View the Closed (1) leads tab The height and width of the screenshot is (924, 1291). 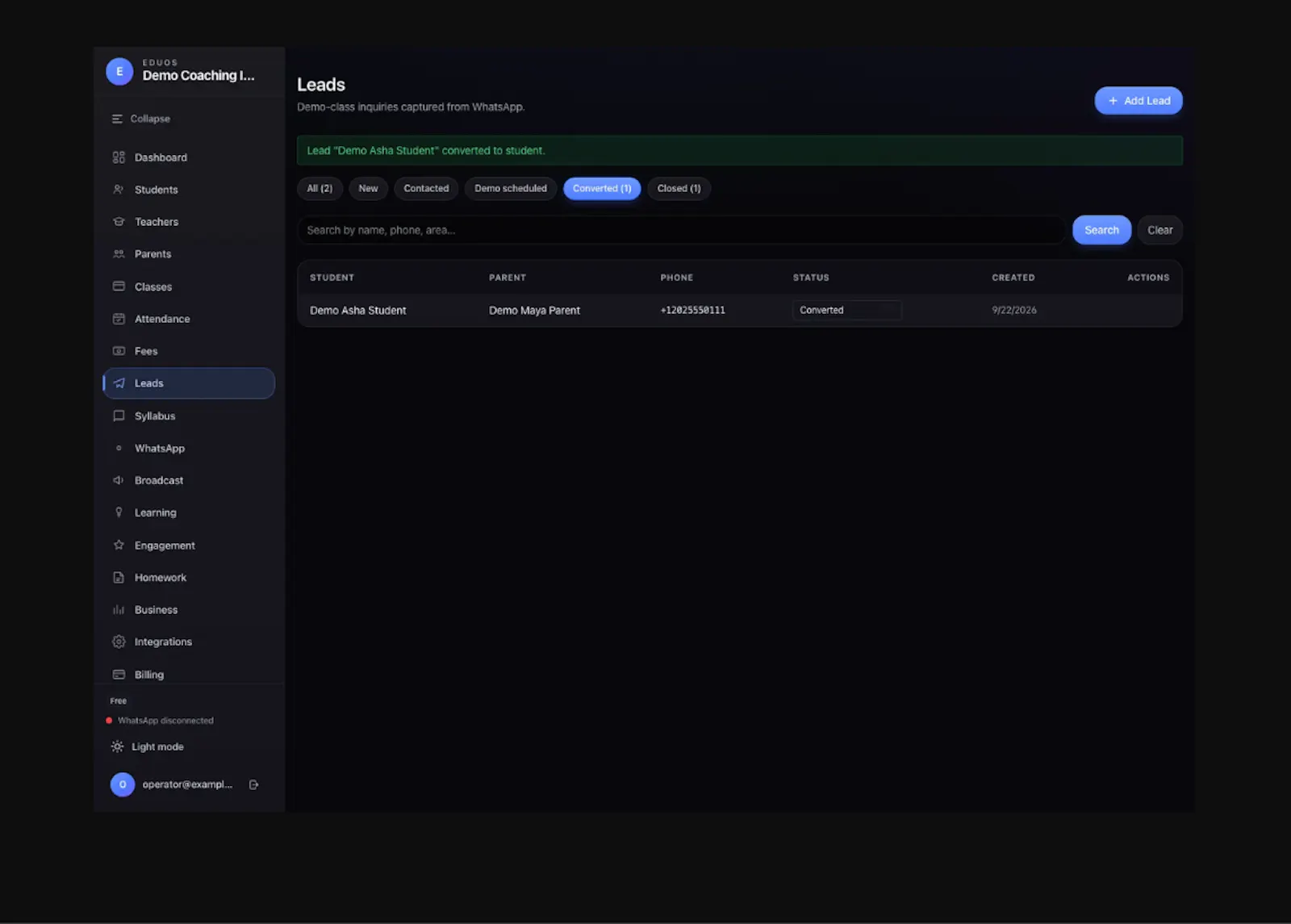point(679,188)
